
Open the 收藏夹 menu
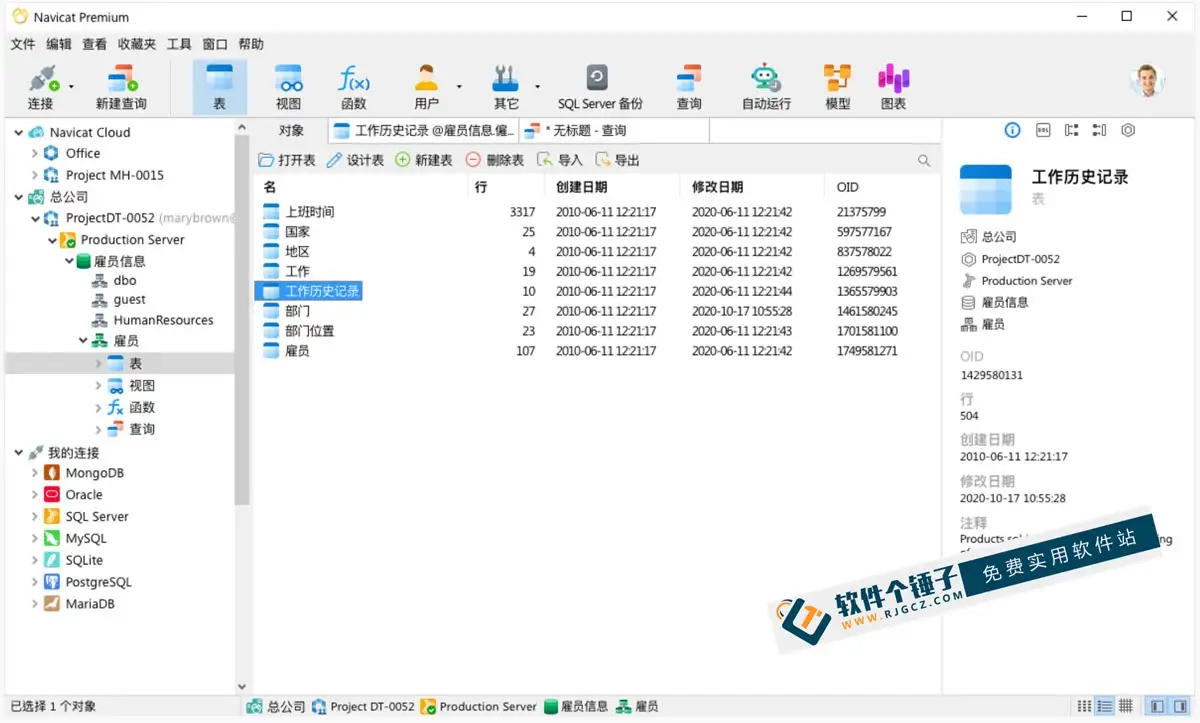click(137, 44)
